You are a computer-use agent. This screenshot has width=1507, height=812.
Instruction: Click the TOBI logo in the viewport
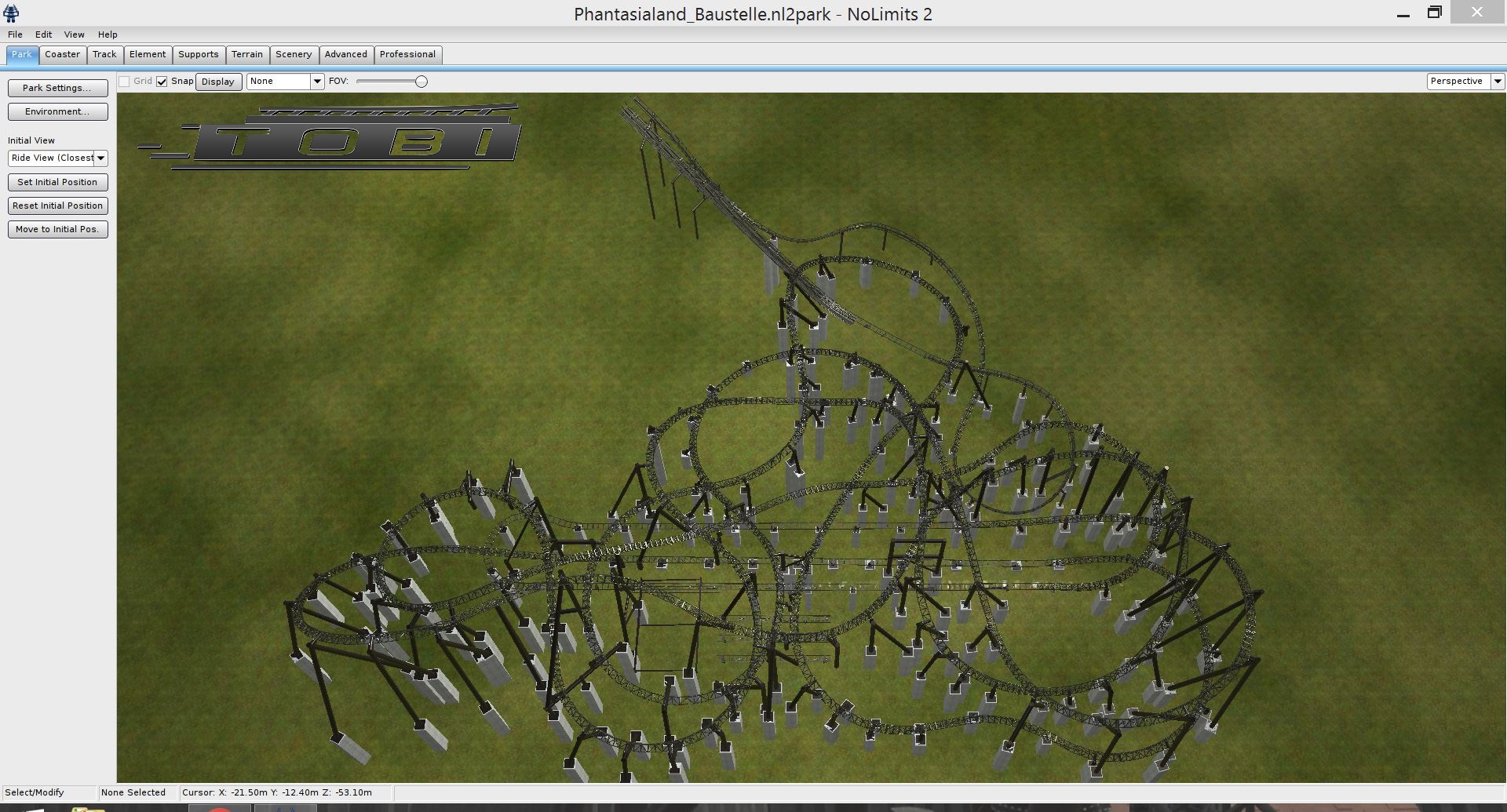pyautogui.click(x=330, y=137)
